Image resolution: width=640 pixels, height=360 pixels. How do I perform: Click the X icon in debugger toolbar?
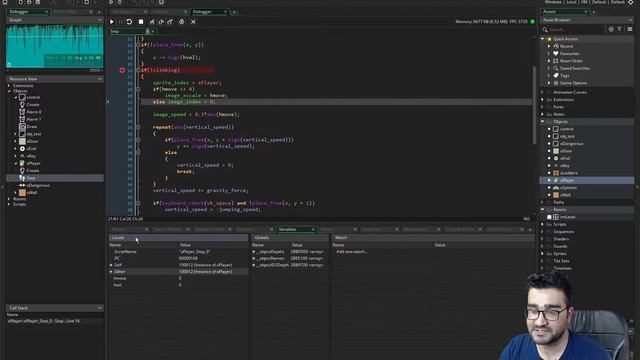[193, 22]
